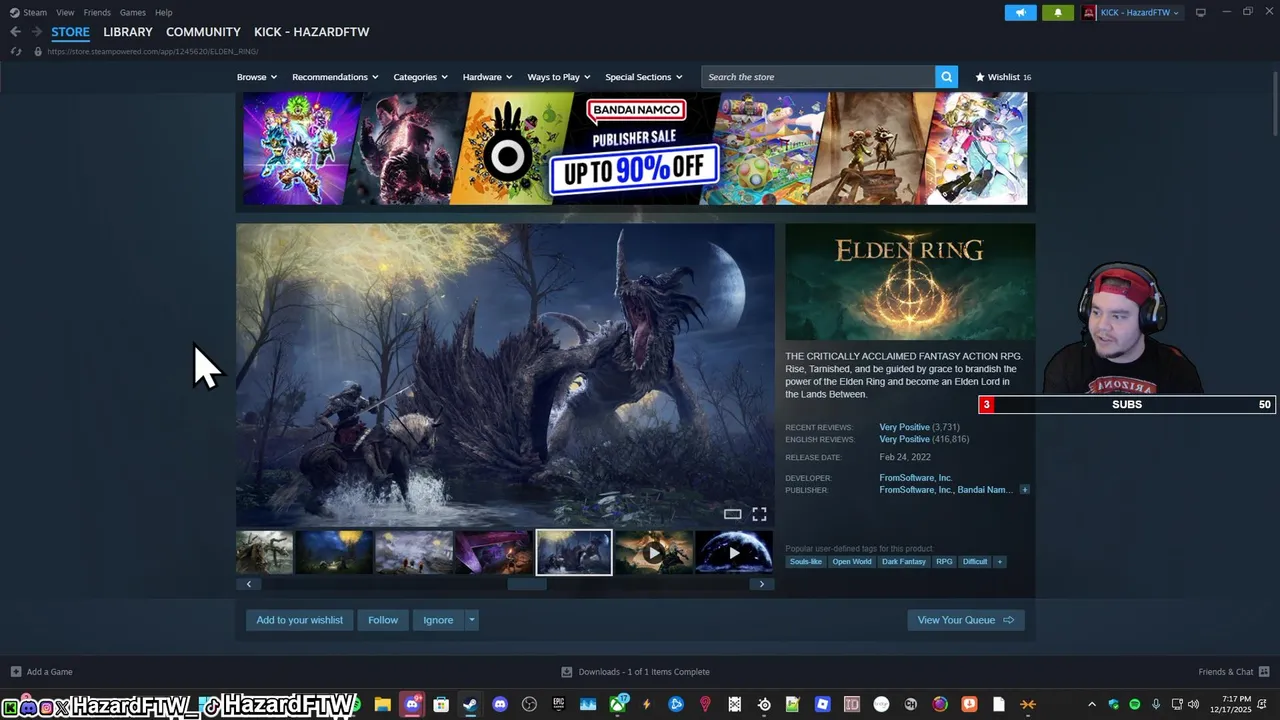Click the Xbox app taskbar icon

(x=618, y=705)
